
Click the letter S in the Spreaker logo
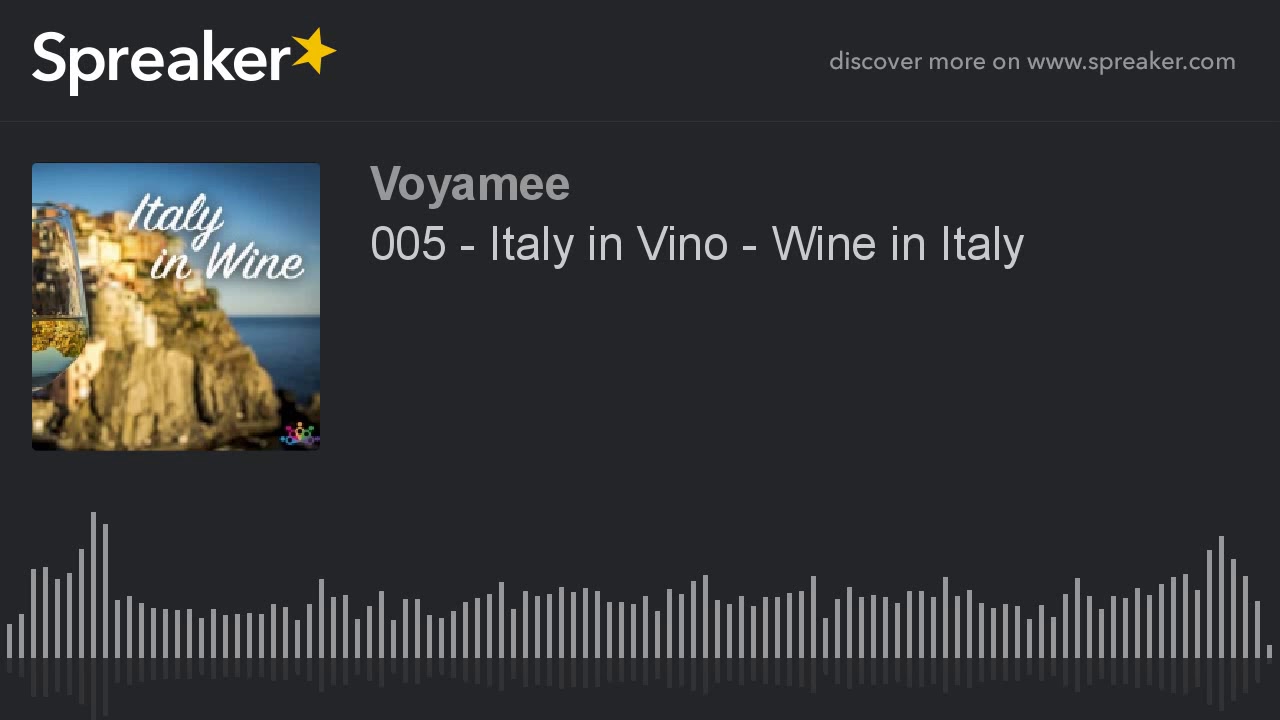pyautogui.click(x=51, y=62)
